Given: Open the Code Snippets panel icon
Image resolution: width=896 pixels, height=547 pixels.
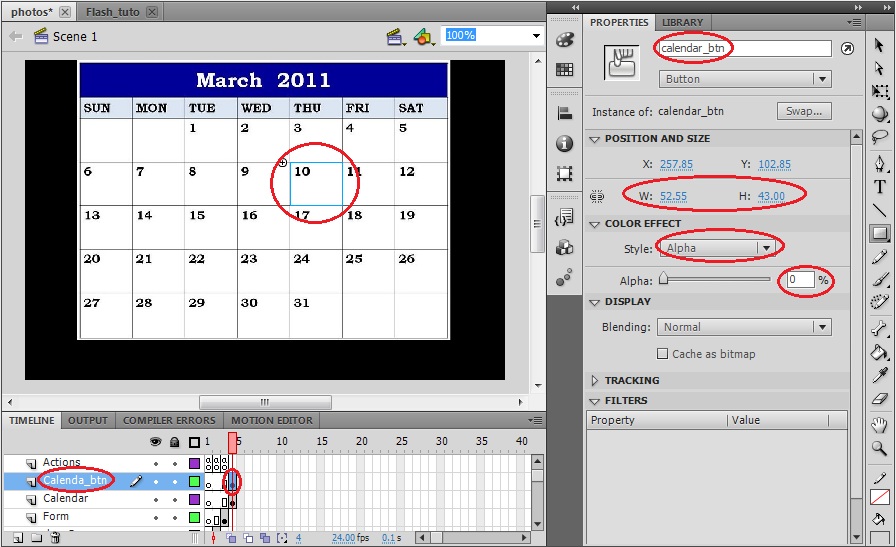Looking at the screenshot, I should pos(565,217).
